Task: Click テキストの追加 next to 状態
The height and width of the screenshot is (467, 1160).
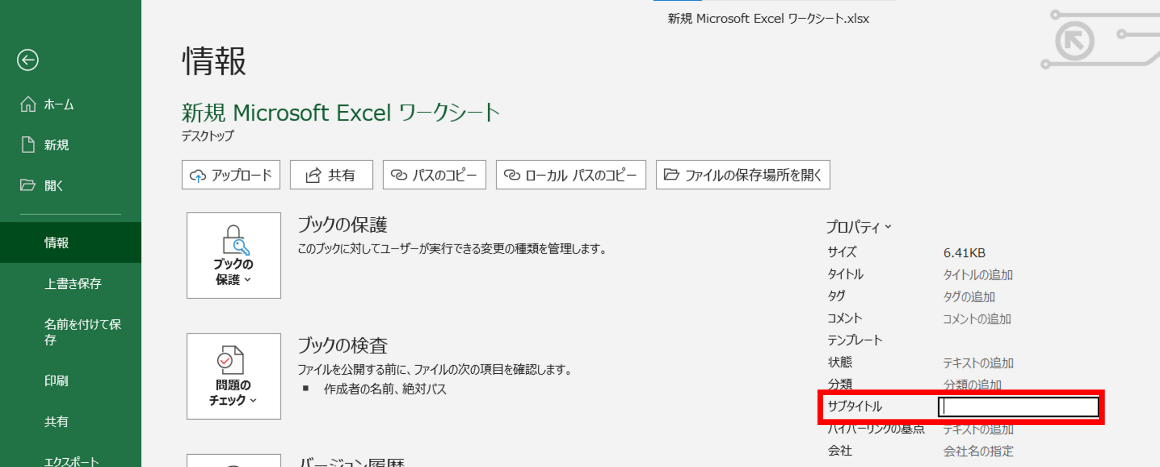Action: (x=978, y=363)
